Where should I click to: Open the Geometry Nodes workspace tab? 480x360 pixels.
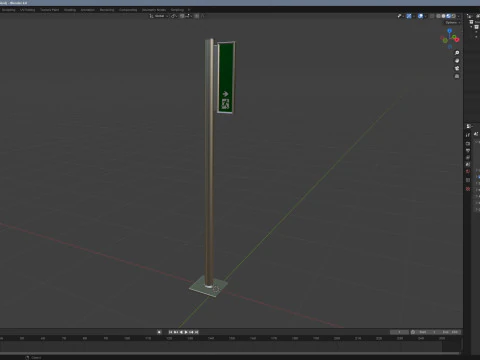[154, 10]
